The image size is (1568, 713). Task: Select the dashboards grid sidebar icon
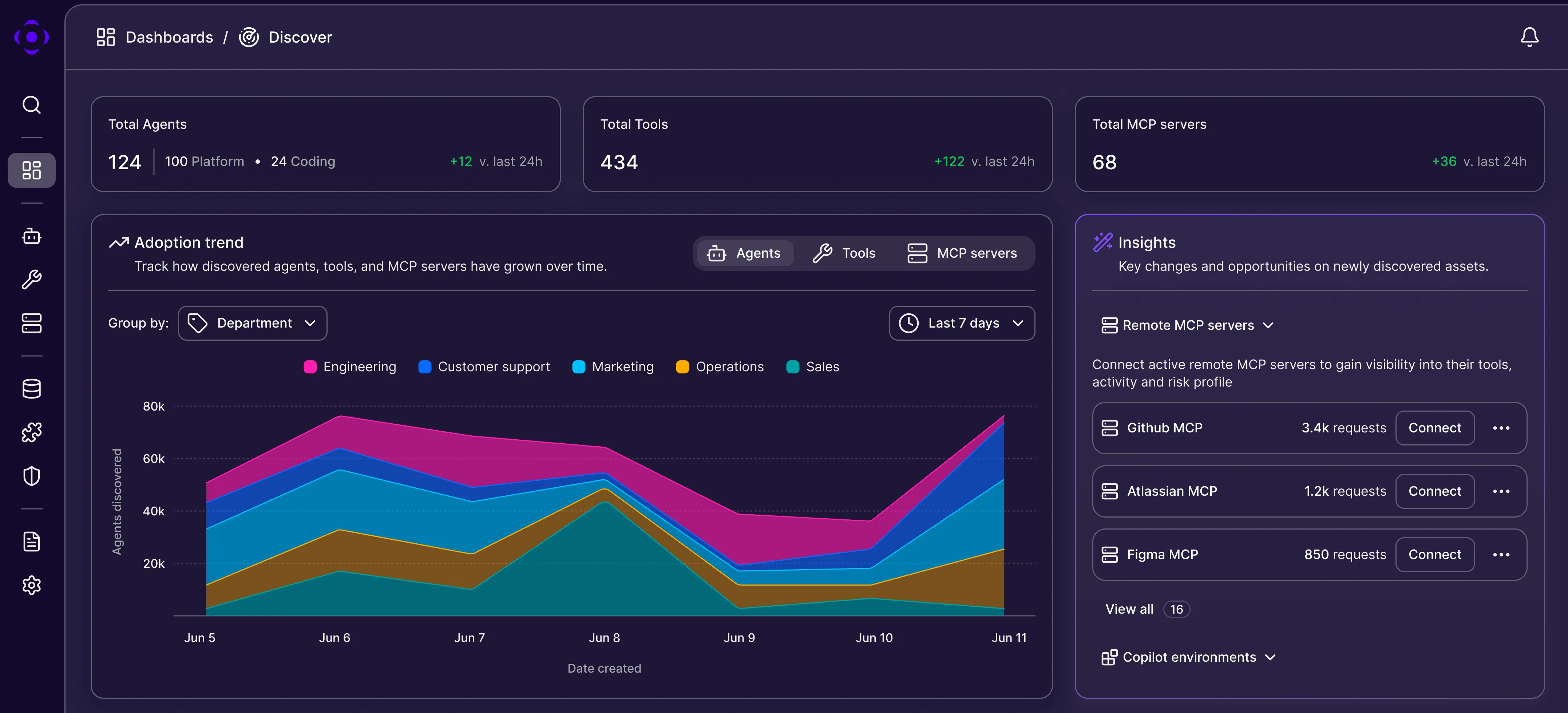32,170
